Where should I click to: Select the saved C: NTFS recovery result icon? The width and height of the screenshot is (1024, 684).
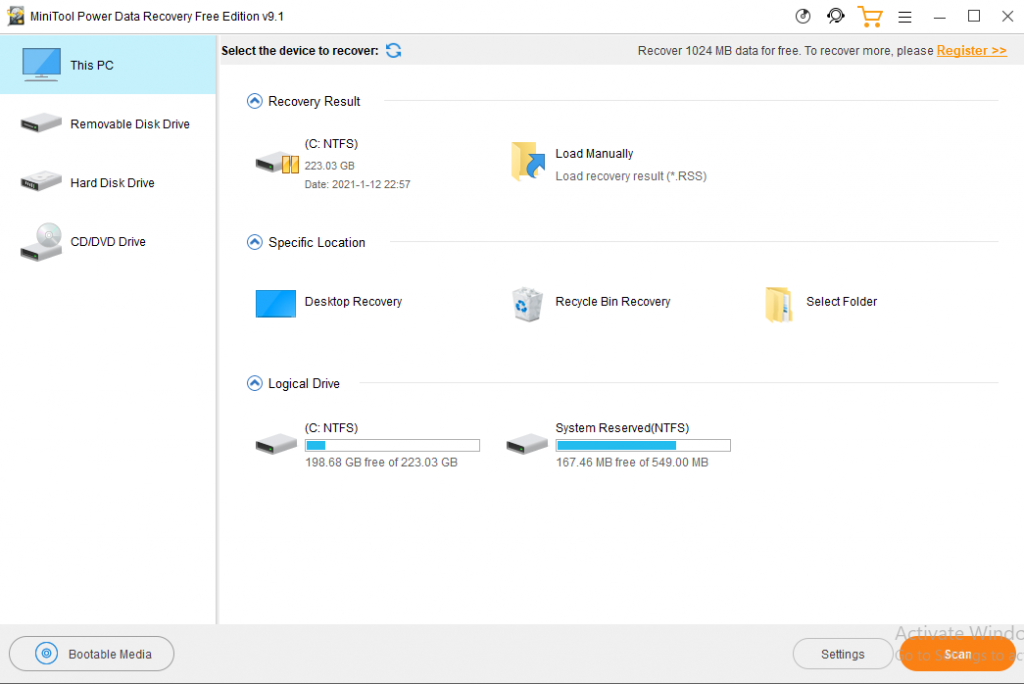[277, 163]
